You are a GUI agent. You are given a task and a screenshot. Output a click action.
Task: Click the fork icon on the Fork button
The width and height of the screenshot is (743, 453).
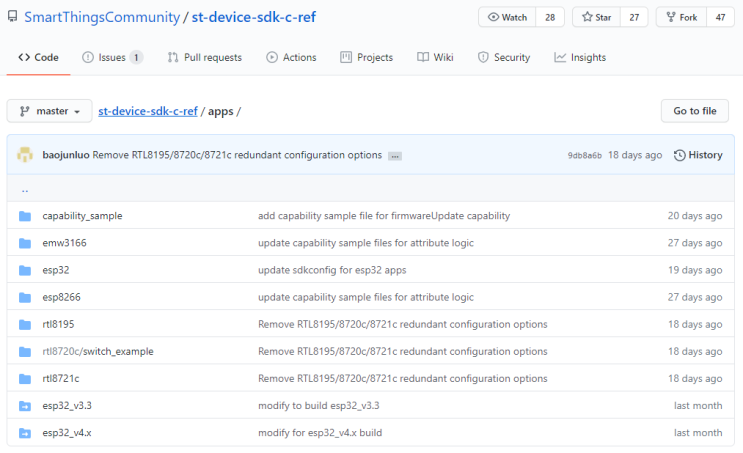[671, 17]
